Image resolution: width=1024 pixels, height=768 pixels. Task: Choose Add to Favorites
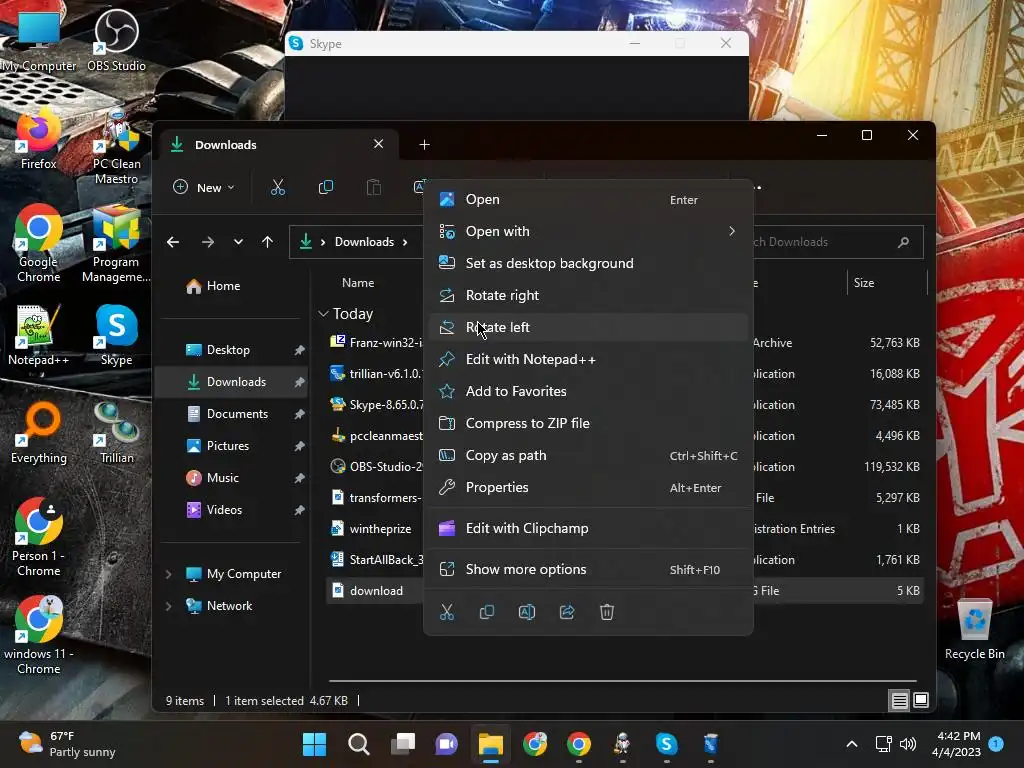[x=588, y=391]
